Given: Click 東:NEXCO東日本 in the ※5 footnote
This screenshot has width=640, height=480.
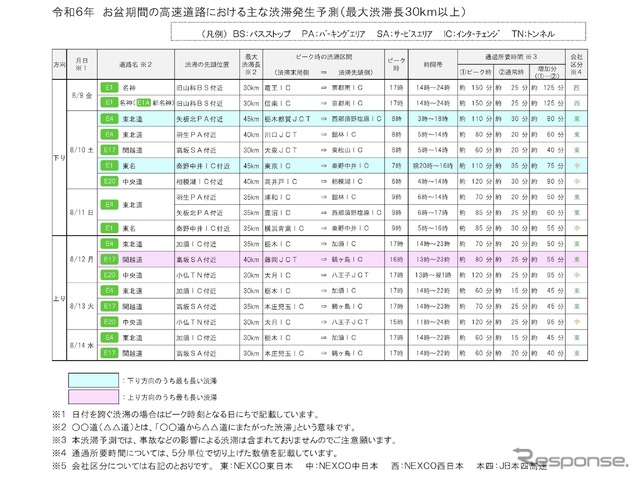Looking at the screenshot, I should [256, 466].
